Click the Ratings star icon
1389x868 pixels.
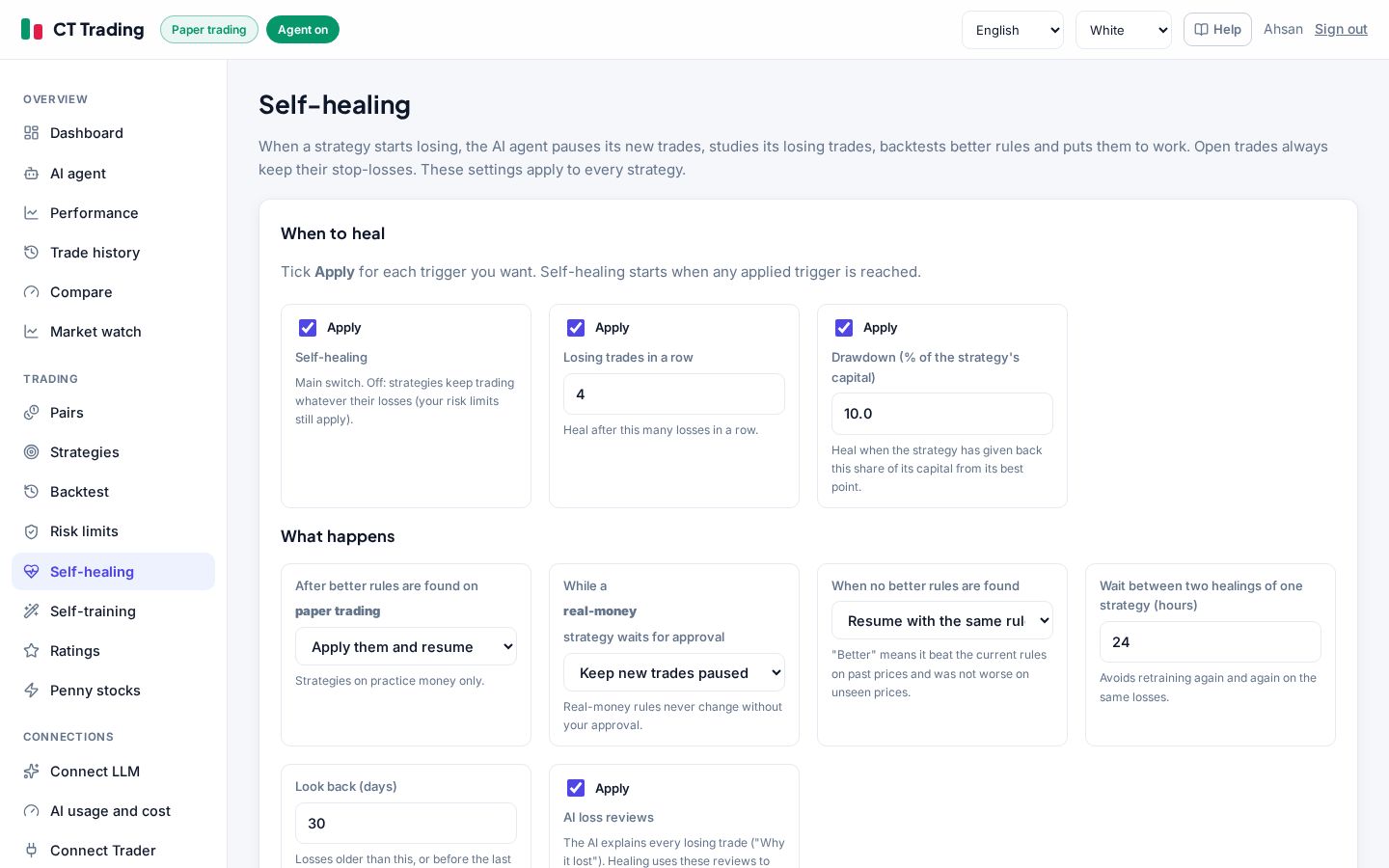[x=31, y=651]
